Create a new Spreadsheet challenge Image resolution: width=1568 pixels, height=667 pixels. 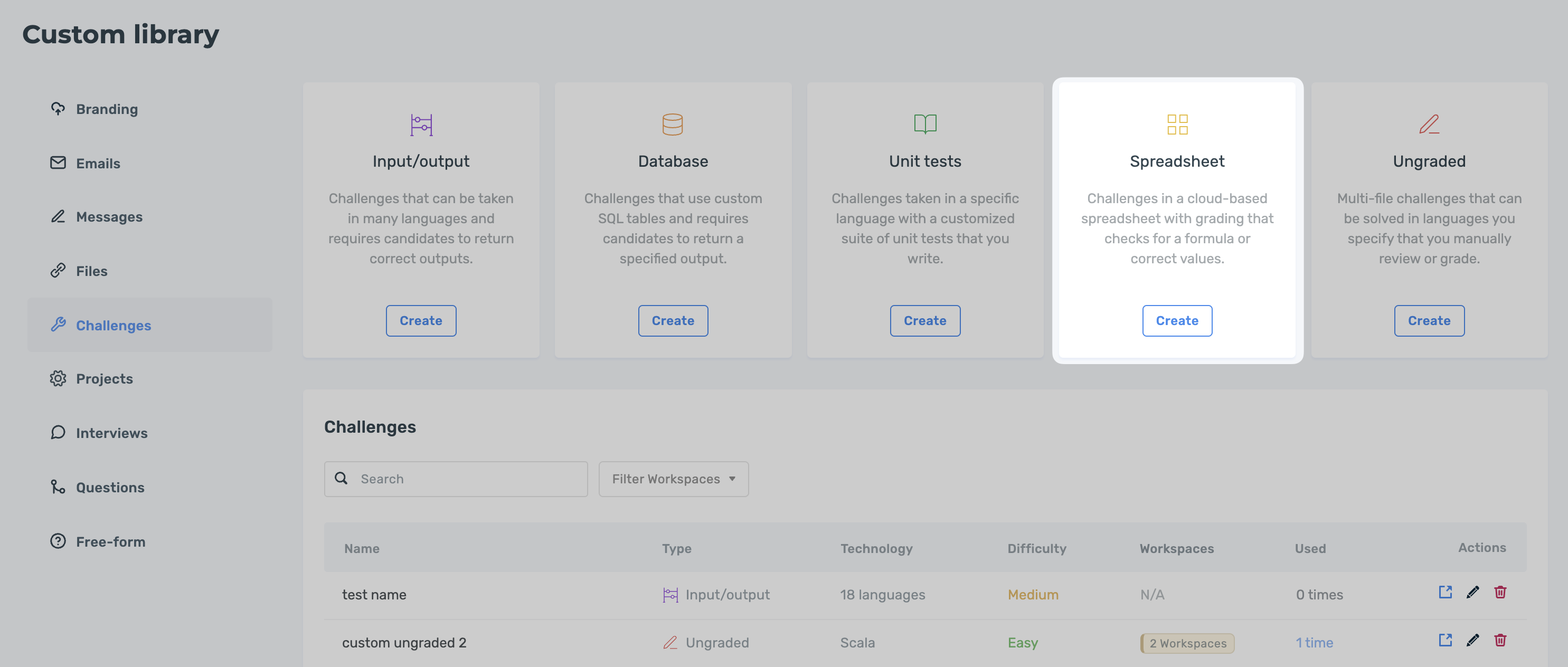1177,321
